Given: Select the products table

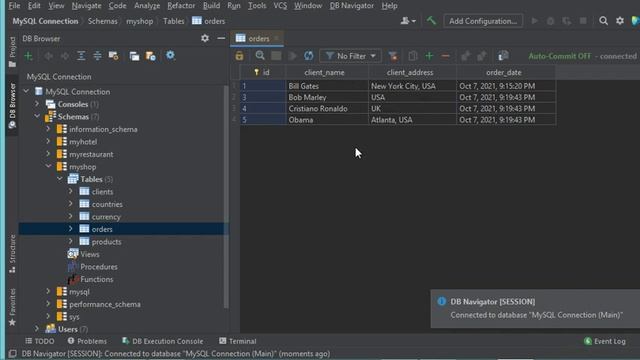Looking at the screenshot, I should (107, 242).
